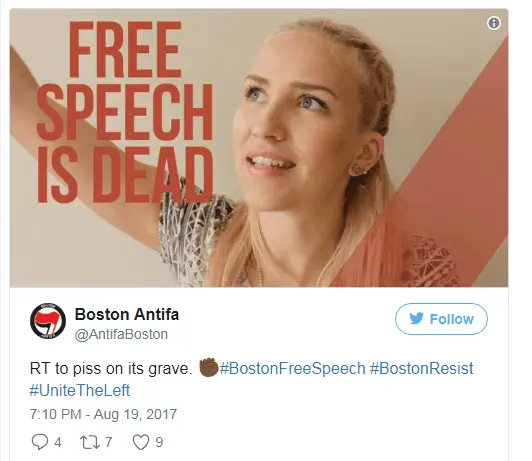This screenshot has width=532, height=461.
Task: Click the Boston Antifa profile avatar
Action: tap(48, 321)
